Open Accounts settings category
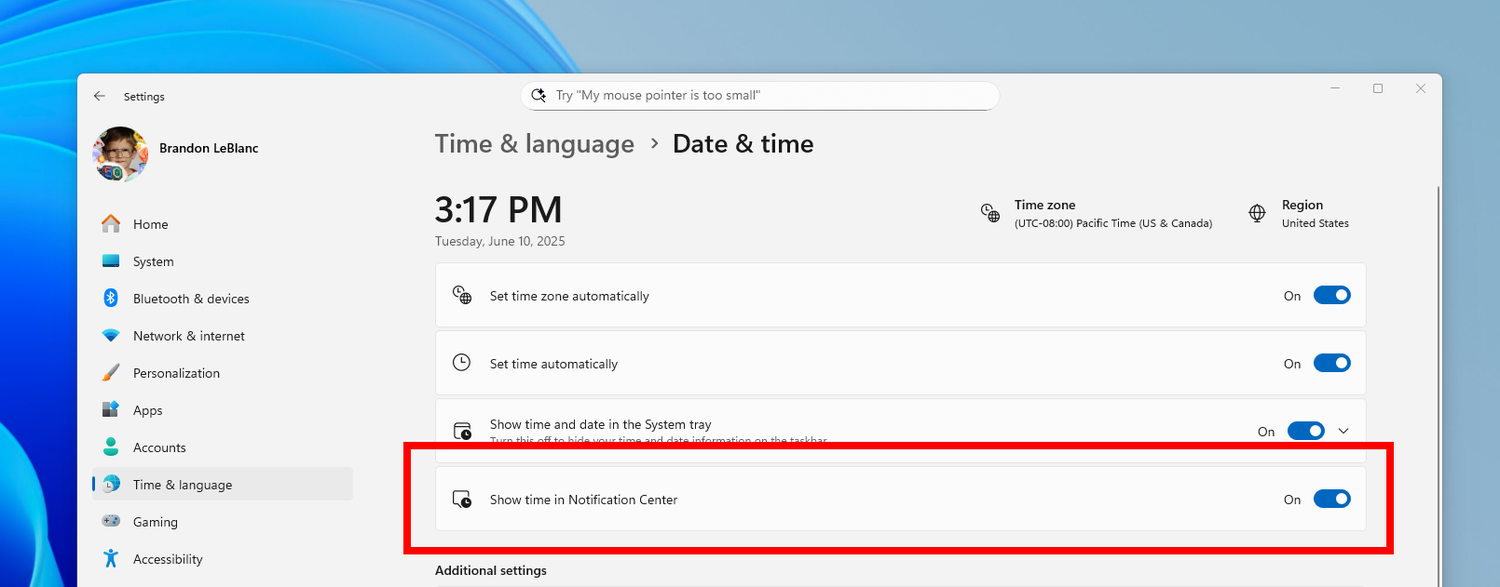This screenshot has width=1500, height=587. [222, 447]
